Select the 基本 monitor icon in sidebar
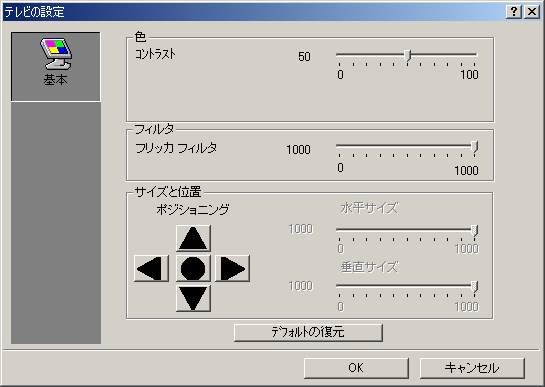Image resolution: width=545 pixels, height=387 pixels. point(56,53)
